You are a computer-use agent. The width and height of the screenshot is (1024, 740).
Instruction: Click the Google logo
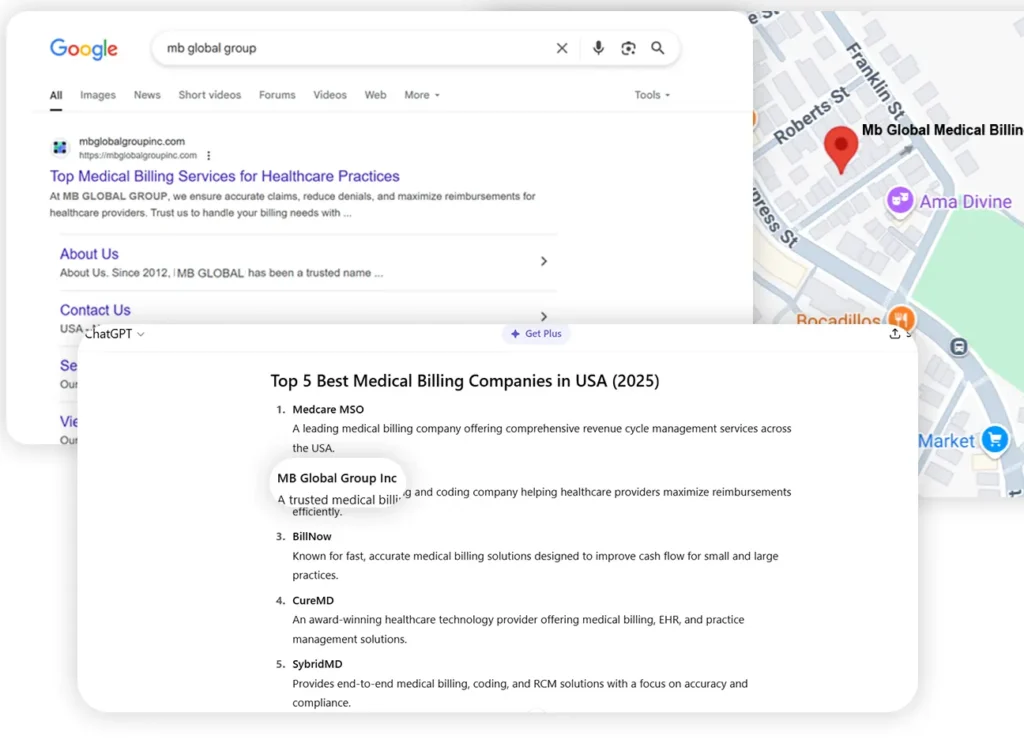84,49
